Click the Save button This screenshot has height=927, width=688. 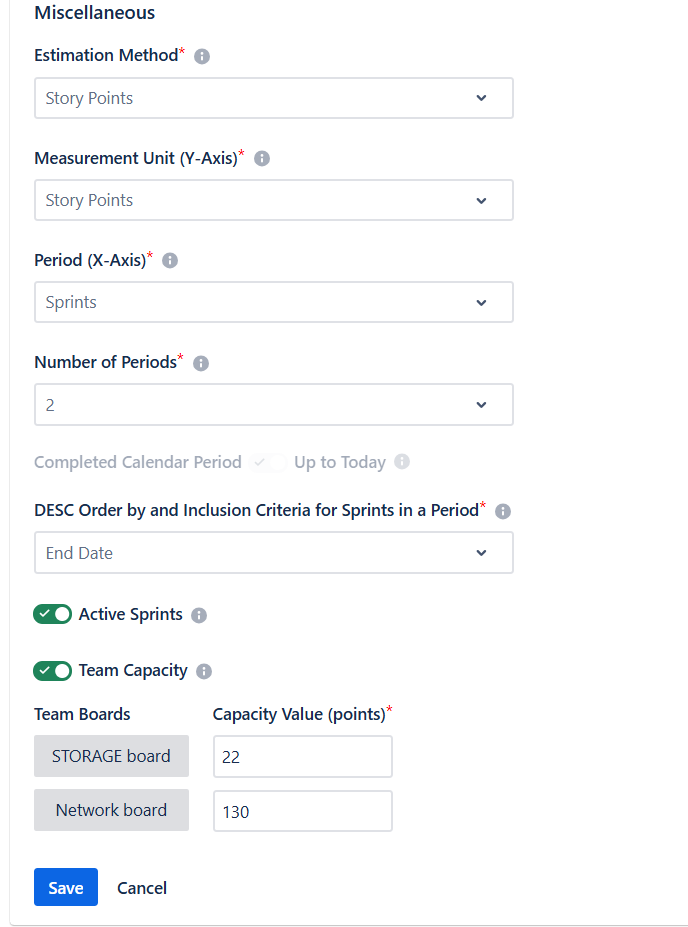[x=66, y=887]
